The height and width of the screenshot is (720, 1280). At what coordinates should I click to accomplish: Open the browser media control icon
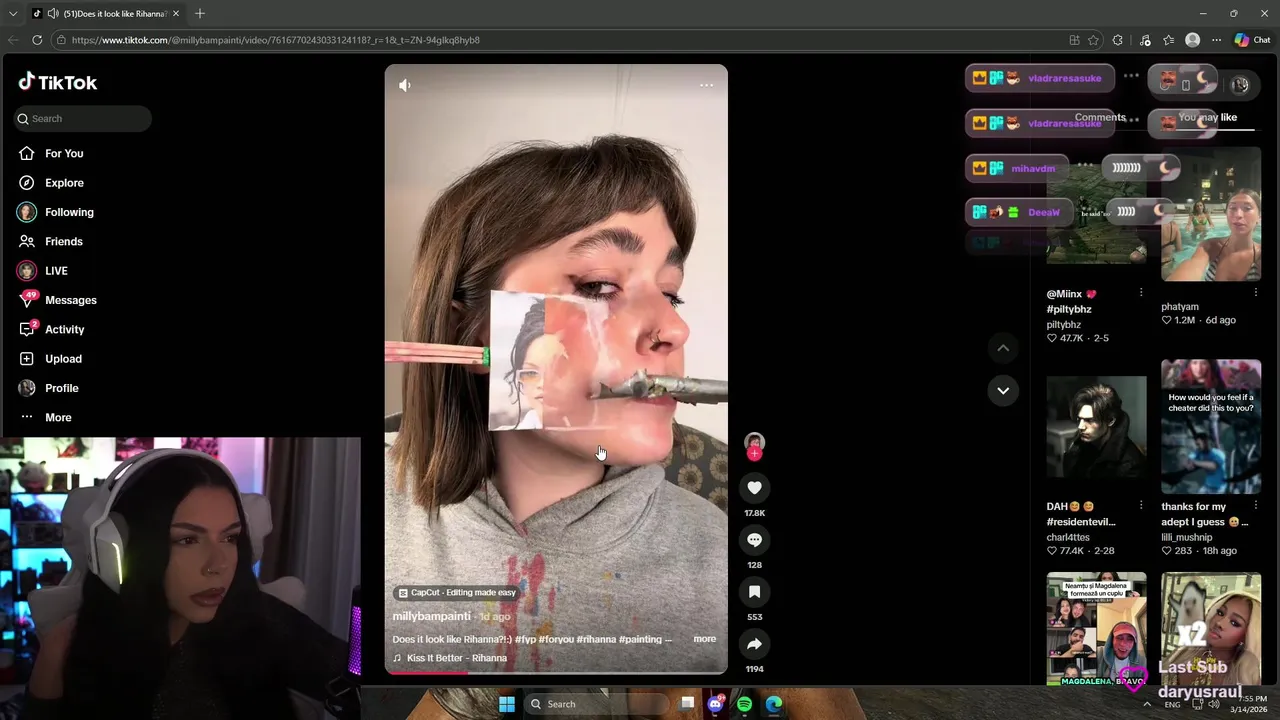(x=1145, y=40)
